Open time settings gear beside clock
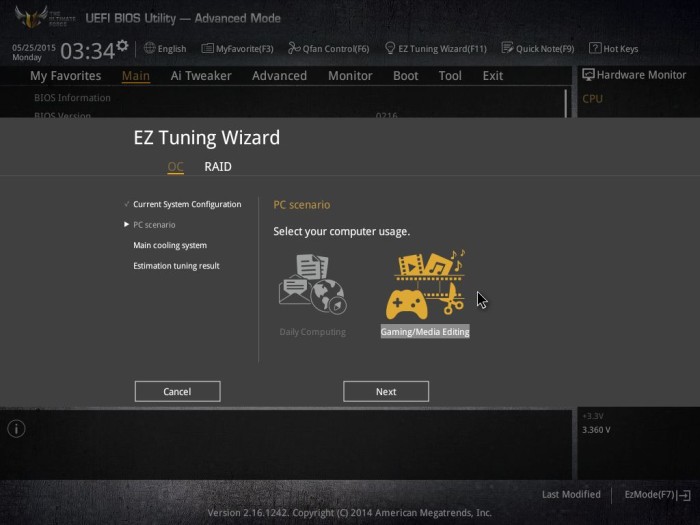Viewport: 700px width, 525px height. 122,46
